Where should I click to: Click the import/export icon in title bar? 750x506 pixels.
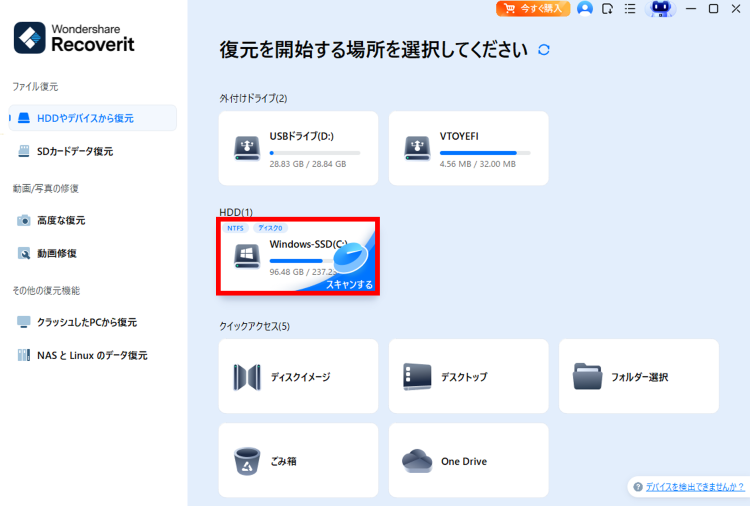(x=607, y=9)
